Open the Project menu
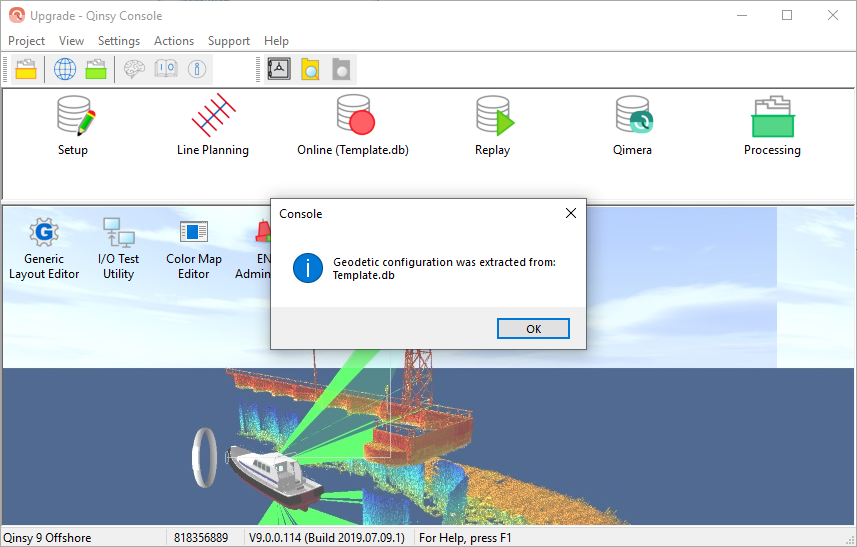 point(26,41)
